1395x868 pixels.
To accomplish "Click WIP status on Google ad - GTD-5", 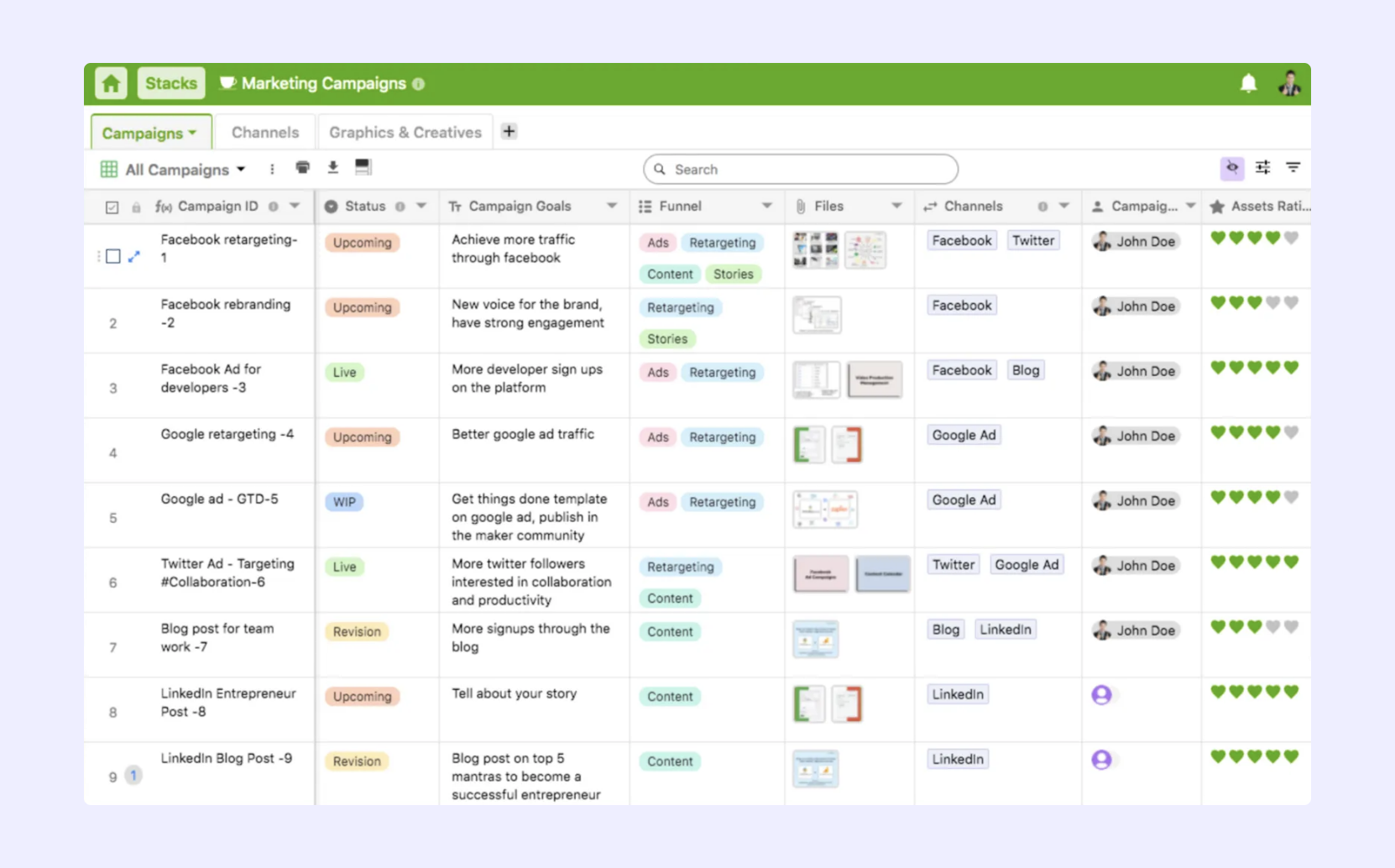I will [x=344, y=502].
